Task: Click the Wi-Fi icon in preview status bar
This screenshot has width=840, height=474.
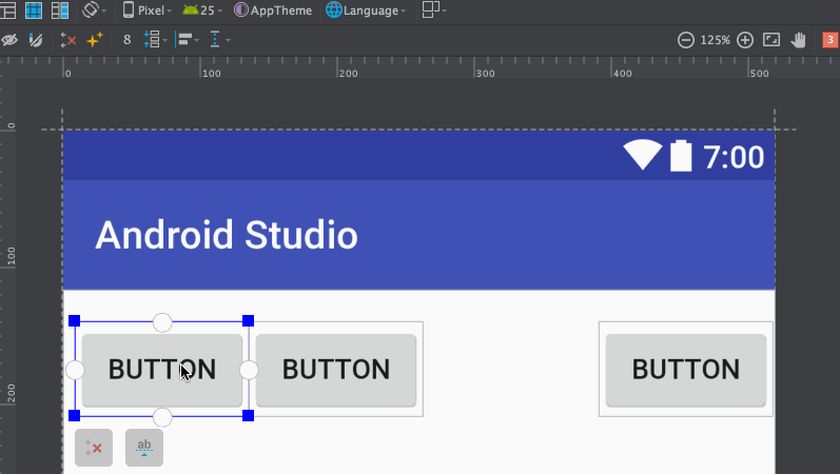Action: coord(642,155)
